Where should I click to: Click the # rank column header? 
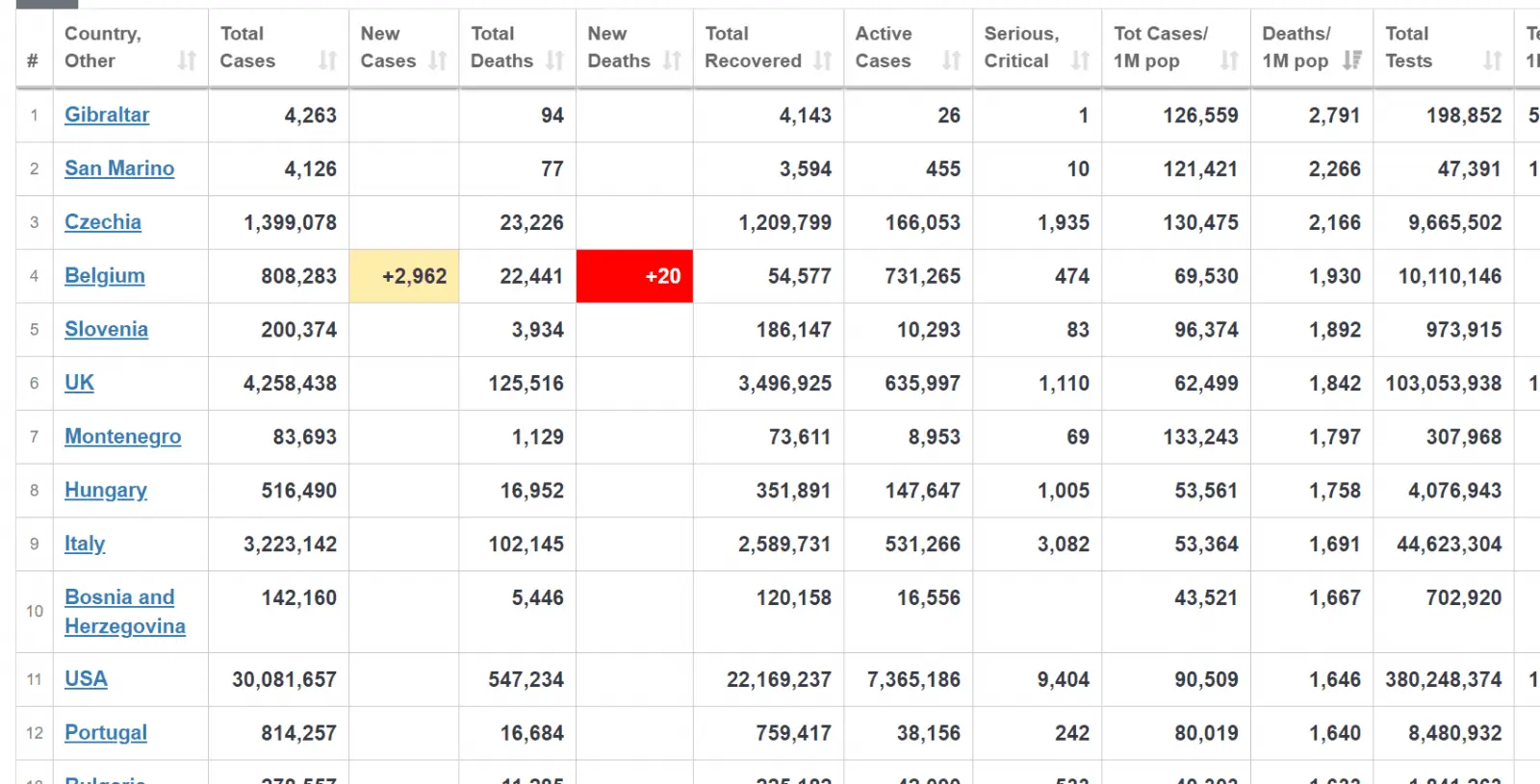(x=33, y=62)
